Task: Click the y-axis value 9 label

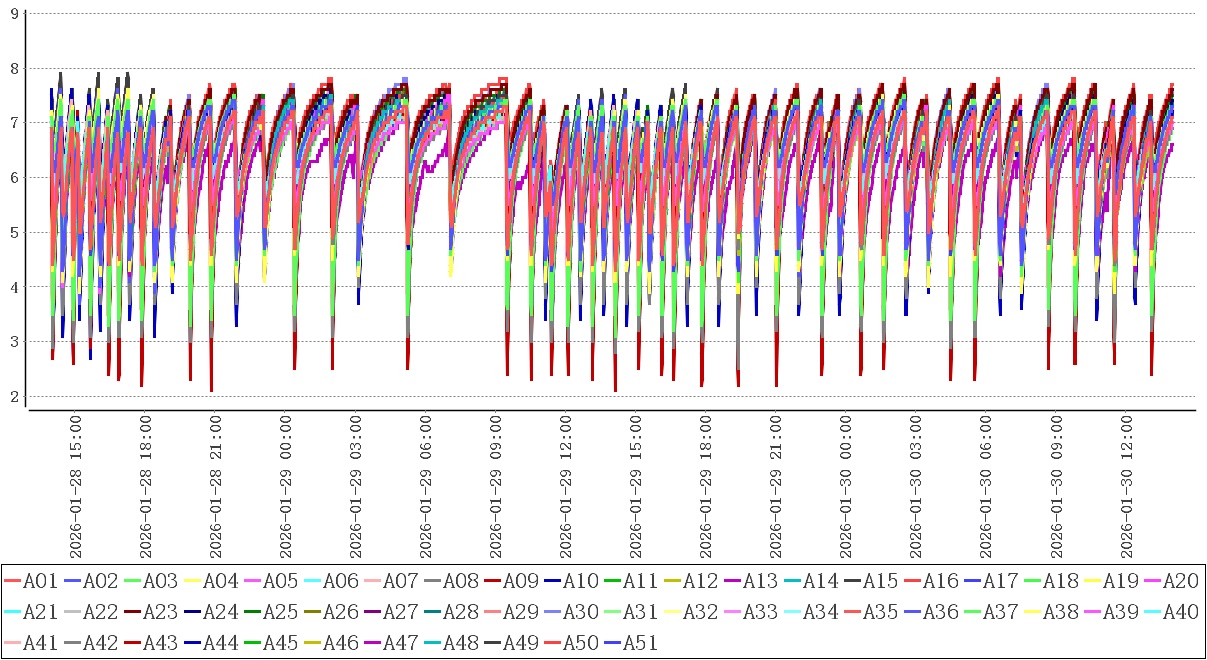Action: 13,13
